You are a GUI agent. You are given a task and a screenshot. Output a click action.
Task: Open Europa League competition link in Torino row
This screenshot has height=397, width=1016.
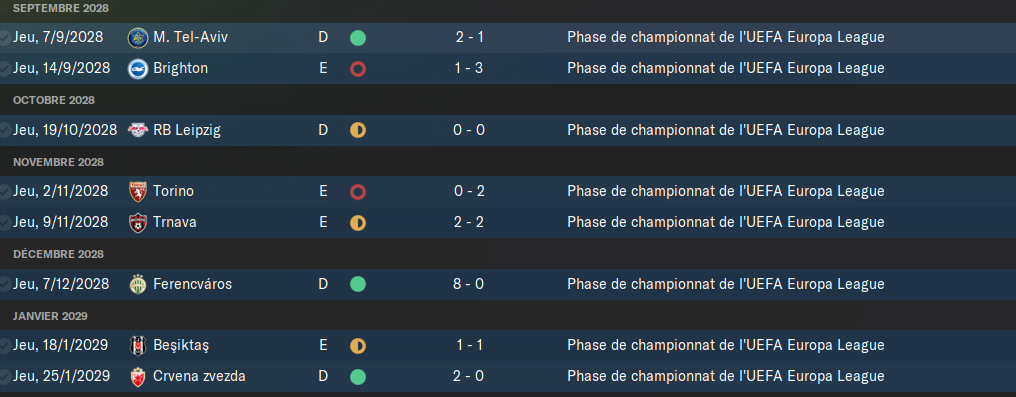(726, 191)
